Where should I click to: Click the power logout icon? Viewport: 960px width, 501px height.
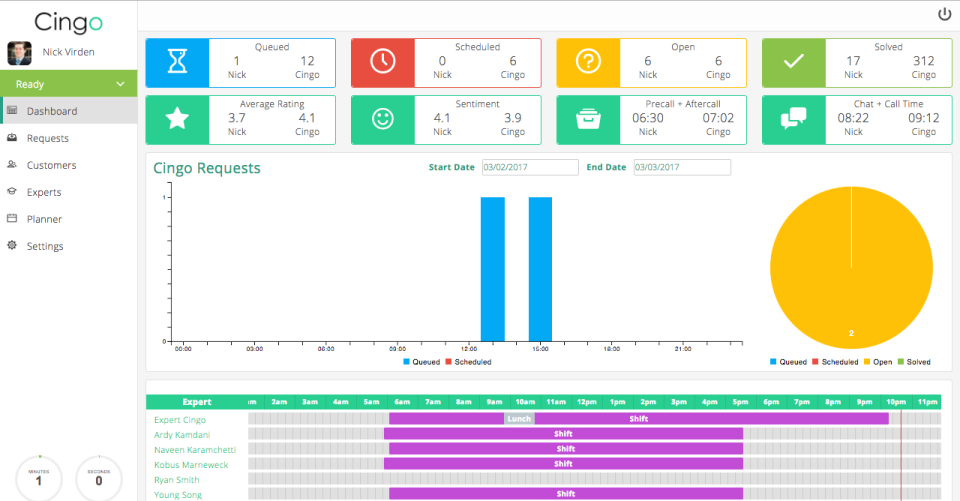point(944,14)
